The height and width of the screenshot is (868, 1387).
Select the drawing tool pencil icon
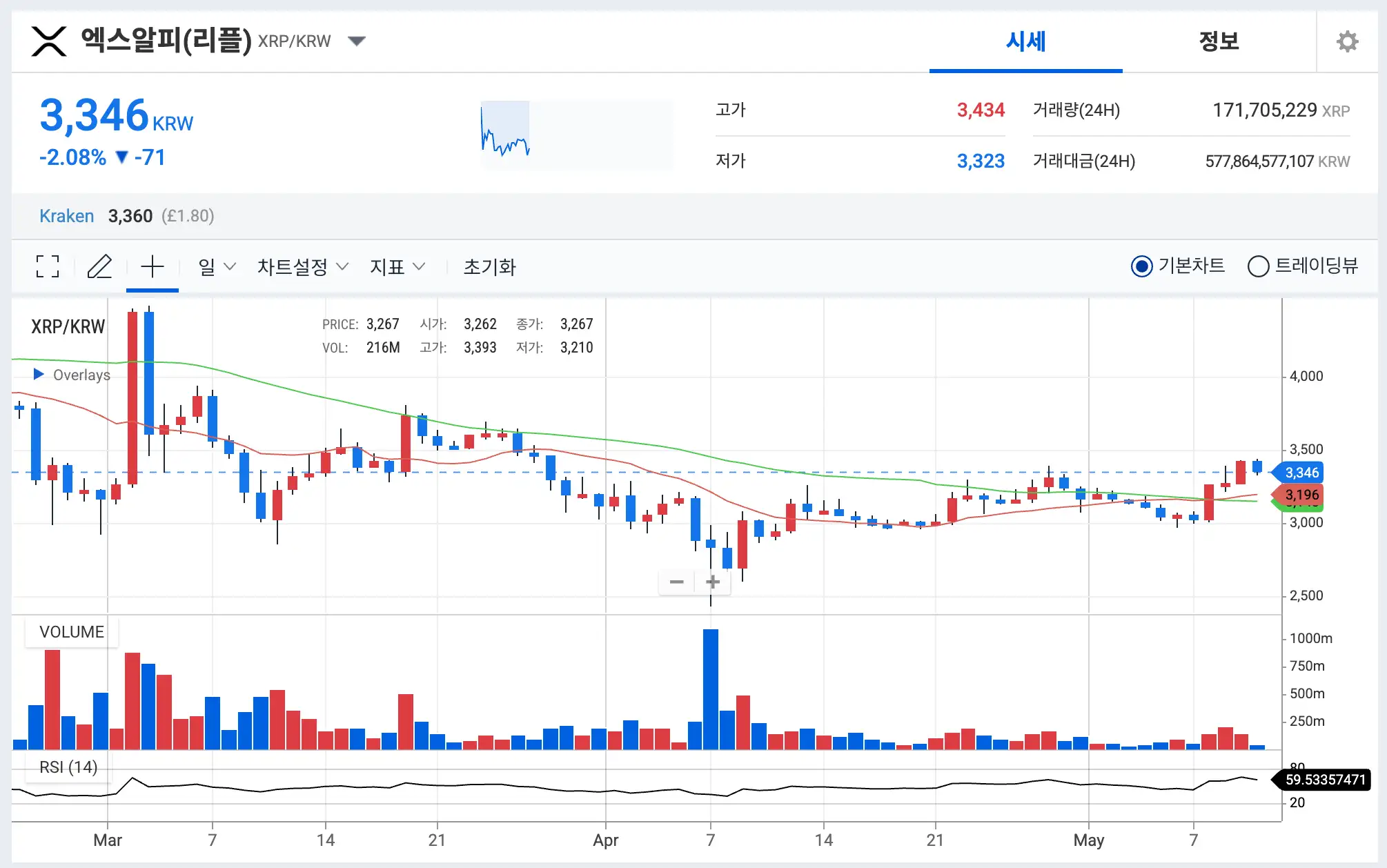coord(99,266)
